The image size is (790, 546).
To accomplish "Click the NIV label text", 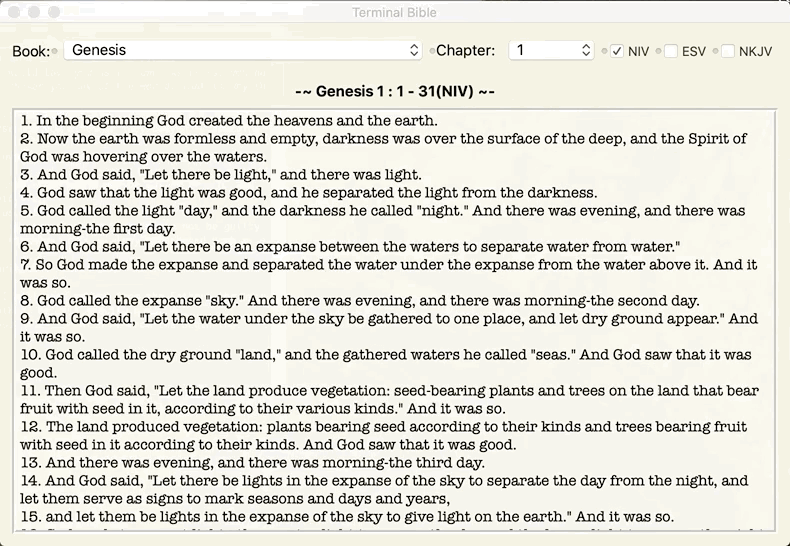I will tap(638, 51).
